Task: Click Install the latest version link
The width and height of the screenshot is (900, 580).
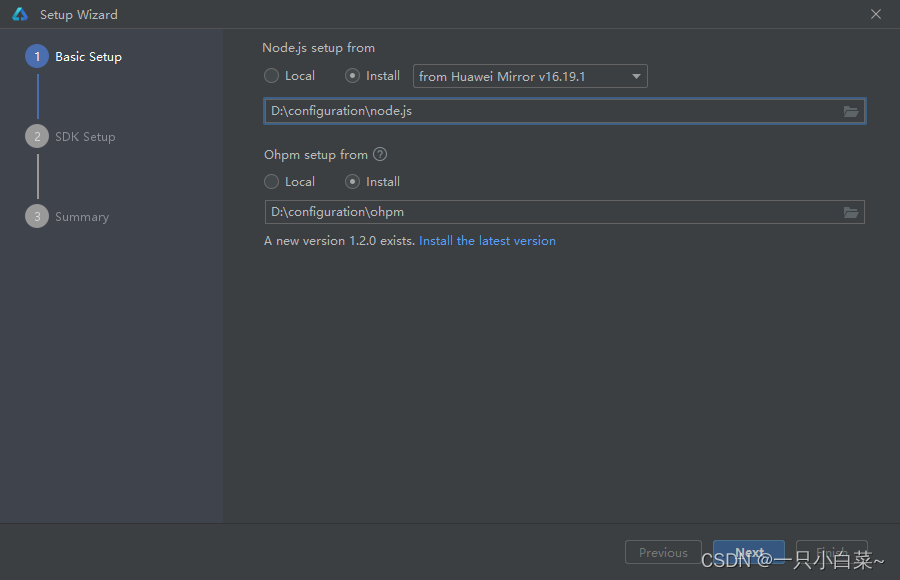Action: (x=487, y=241)
